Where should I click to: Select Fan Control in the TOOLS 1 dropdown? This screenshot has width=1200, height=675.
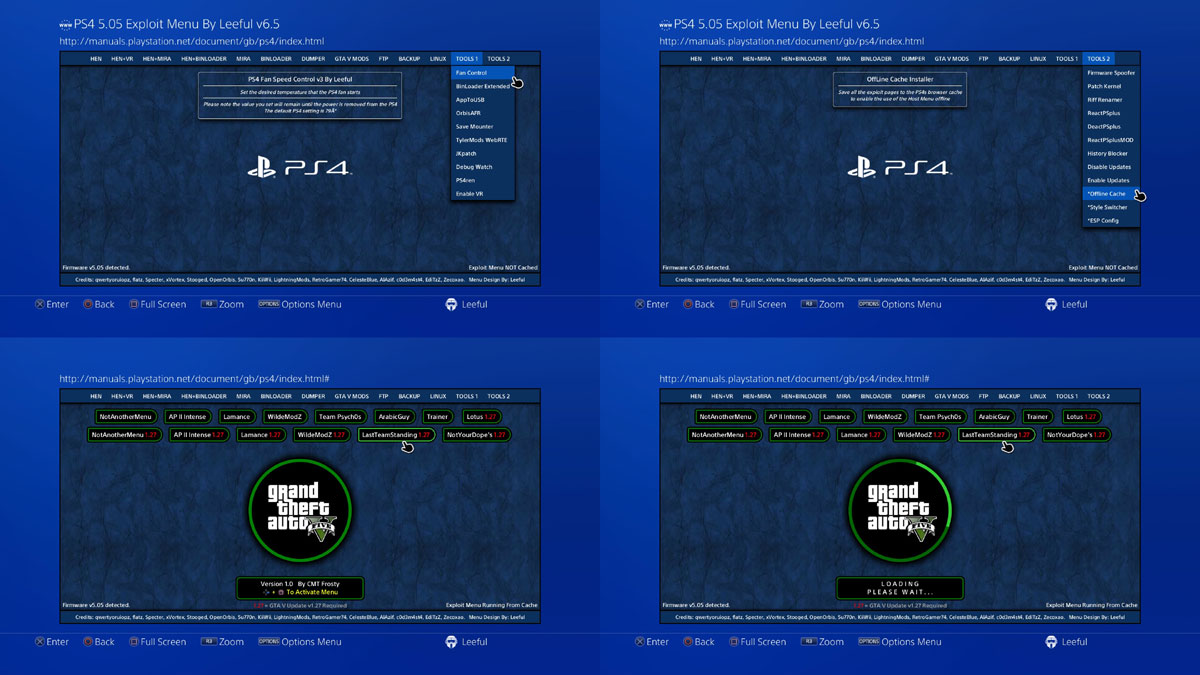point(482,73)
